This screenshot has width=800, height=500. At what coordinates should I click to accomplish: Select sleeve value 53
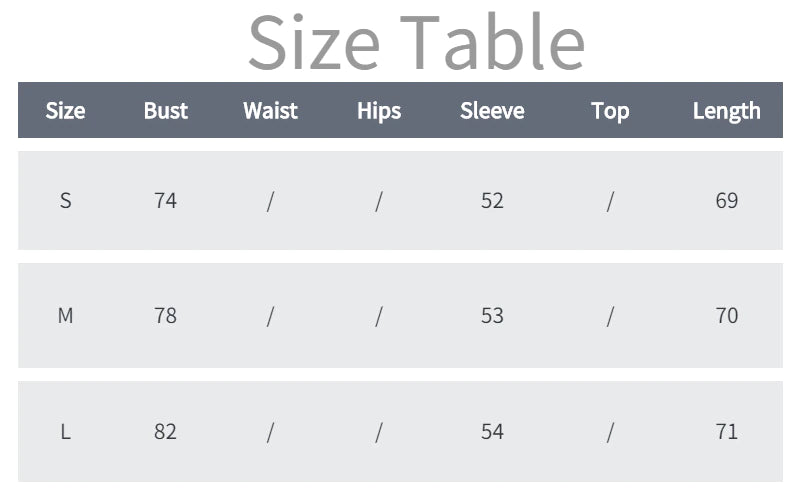coord(492,316)
